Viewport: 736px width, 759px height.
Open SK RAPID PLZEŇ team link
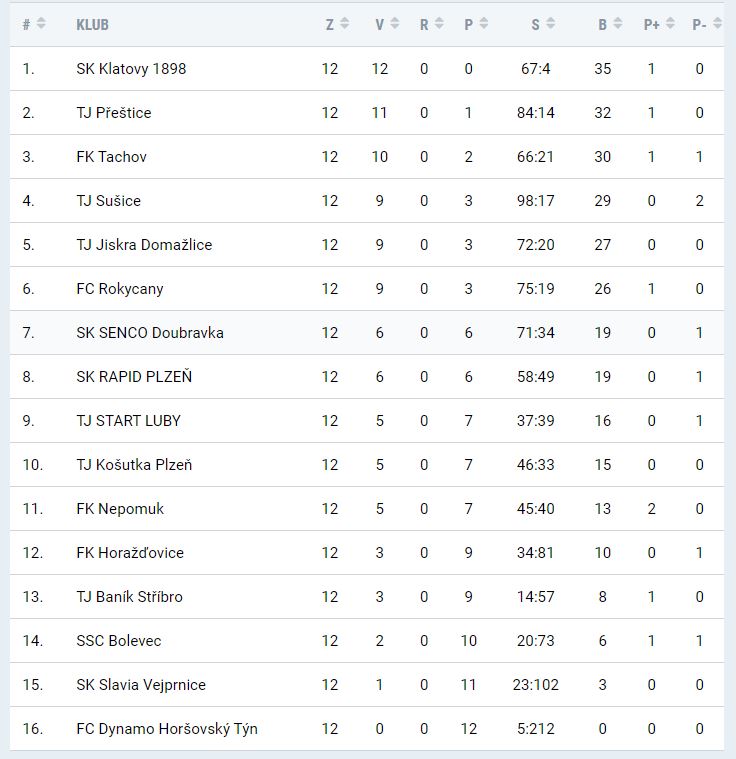[134, 377]
